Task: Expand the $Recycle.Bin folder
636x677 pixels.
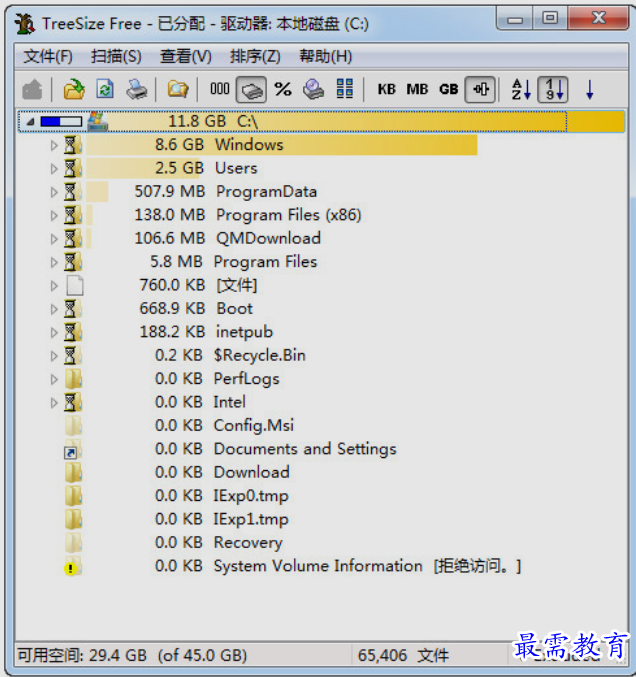Action: click(54, 356)
